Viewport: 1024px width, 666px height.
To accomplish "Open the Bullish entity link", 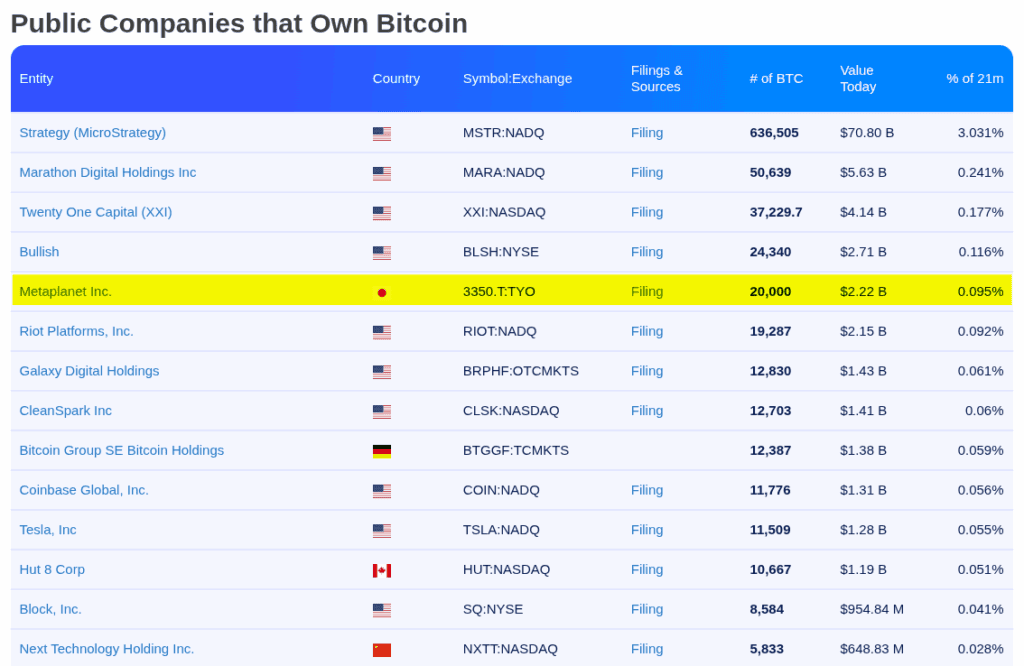I will point(39,252).
